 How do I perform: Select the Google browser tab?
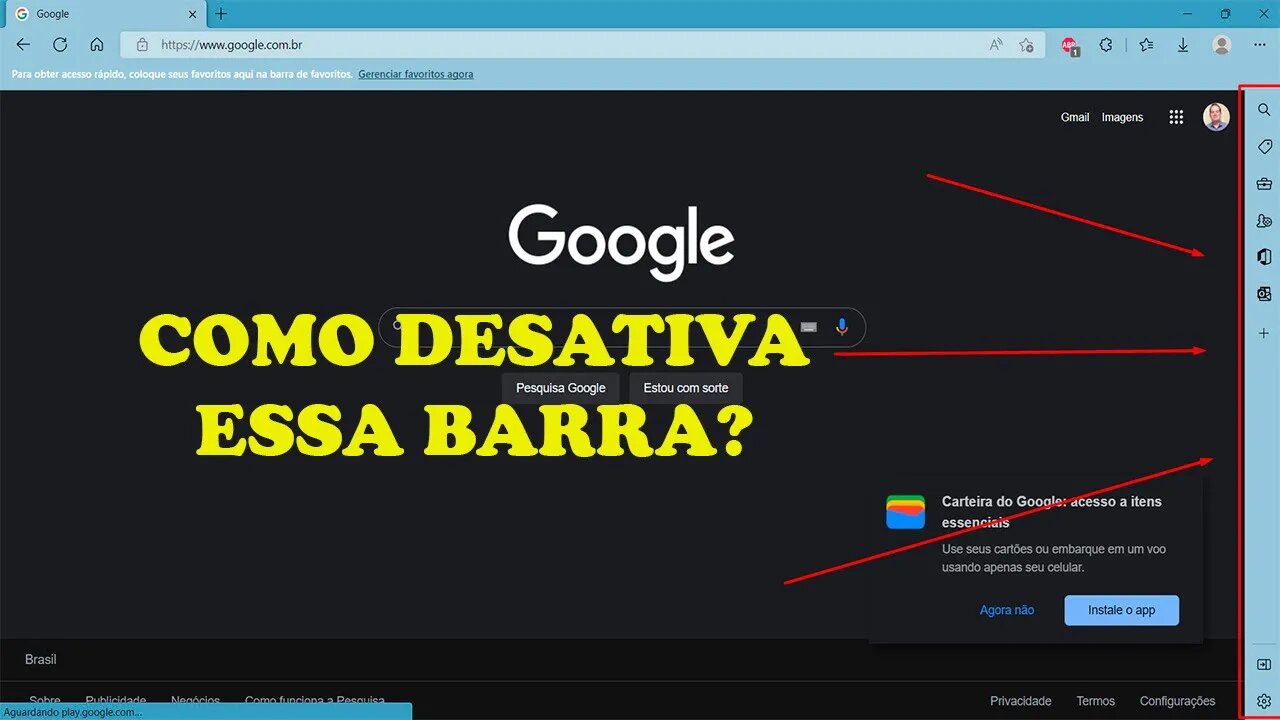(104, 14)
